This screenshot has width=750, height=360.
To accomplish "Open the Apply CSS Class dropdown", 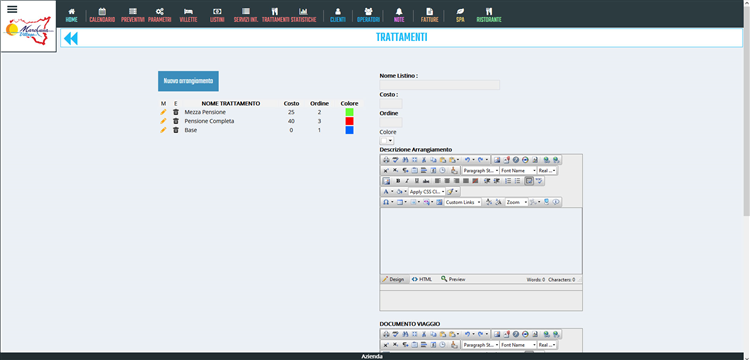I will 427,191.
